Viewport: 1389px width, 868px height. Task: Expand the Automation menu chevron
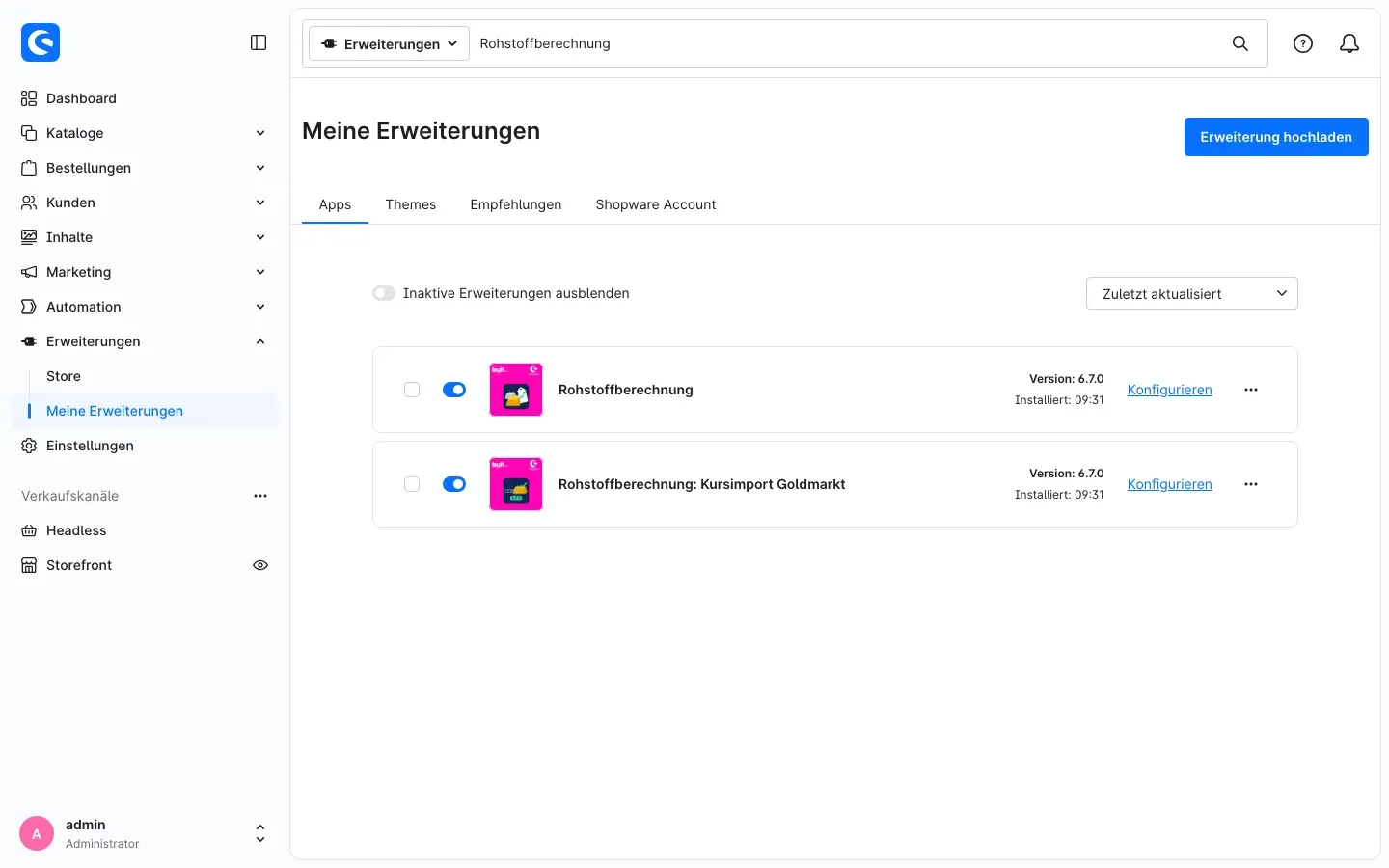tap(260, 307)
